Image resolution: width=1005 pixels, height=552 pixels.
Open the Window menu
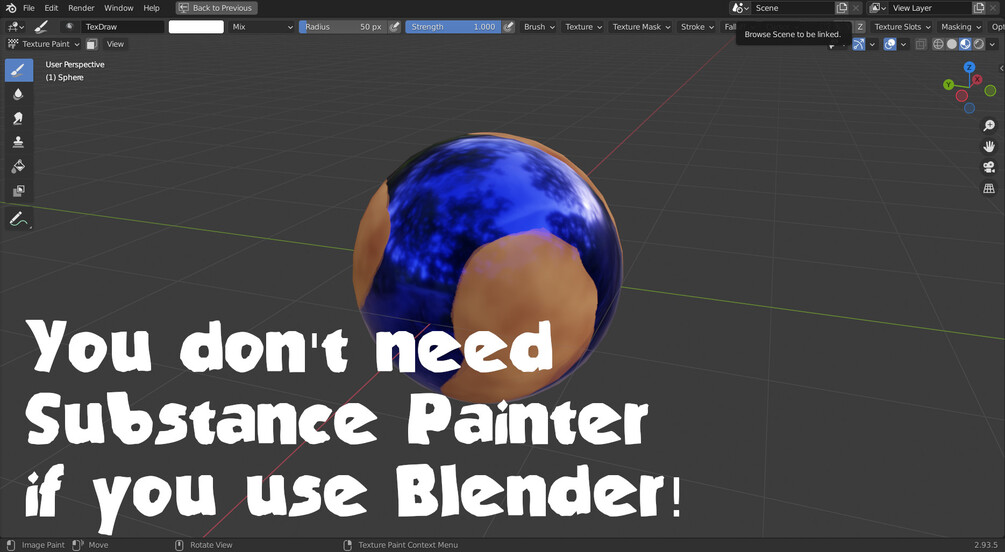pos(119,8)
